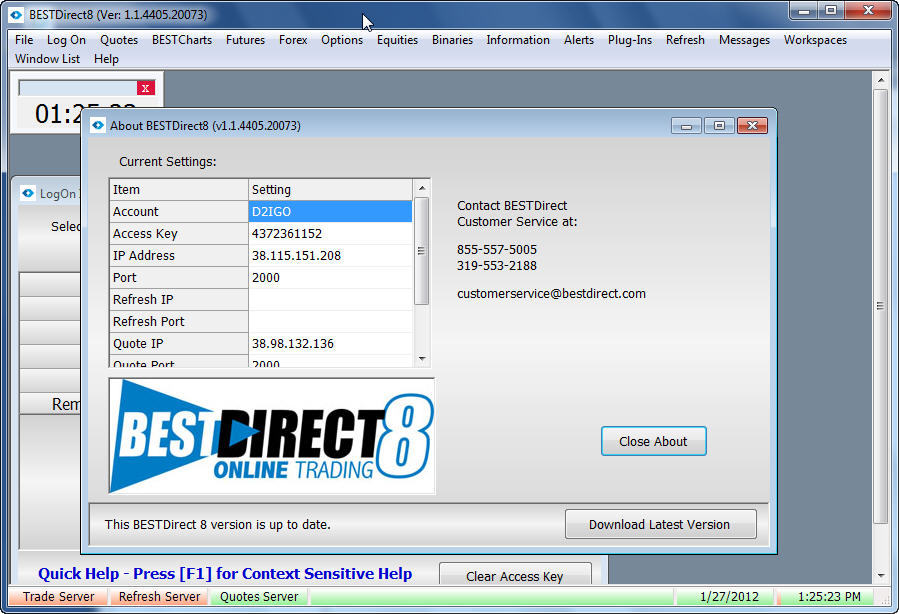Click the main window vertical scrollbar thumb

tap(881, 306)
